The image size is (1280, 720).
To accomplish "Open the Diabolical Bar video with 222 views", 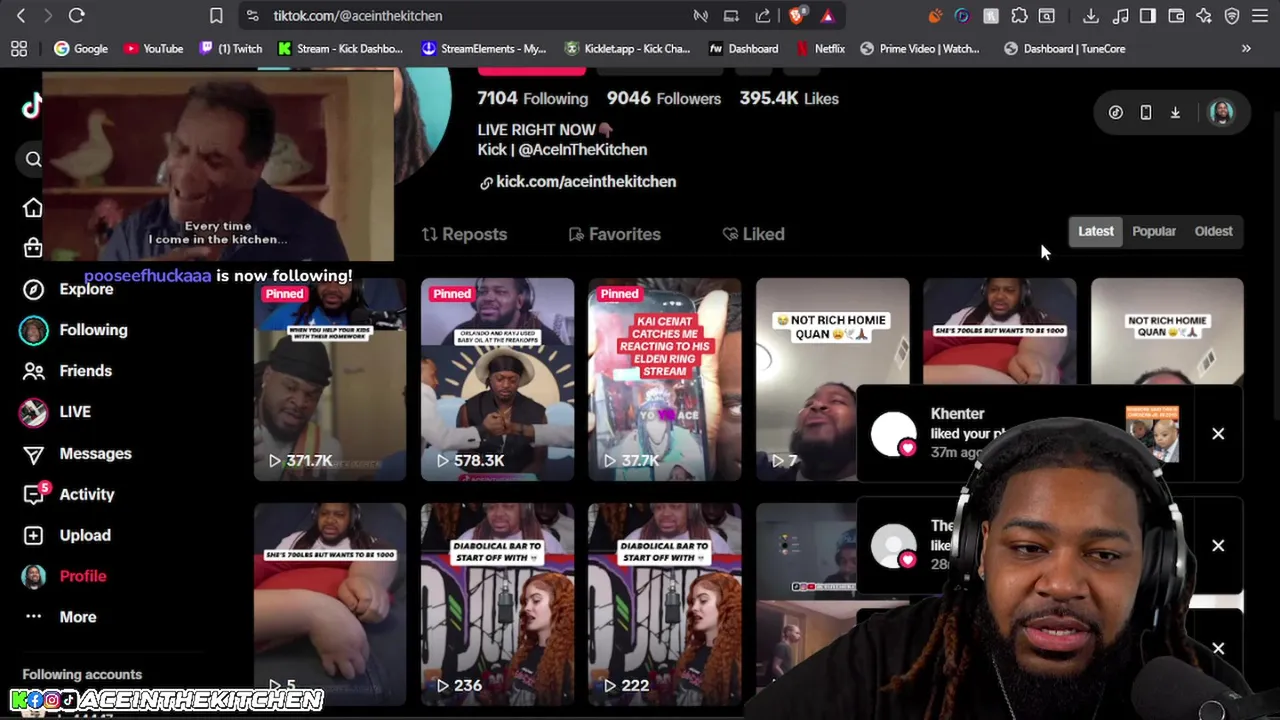I will click(x=665, y=605).
